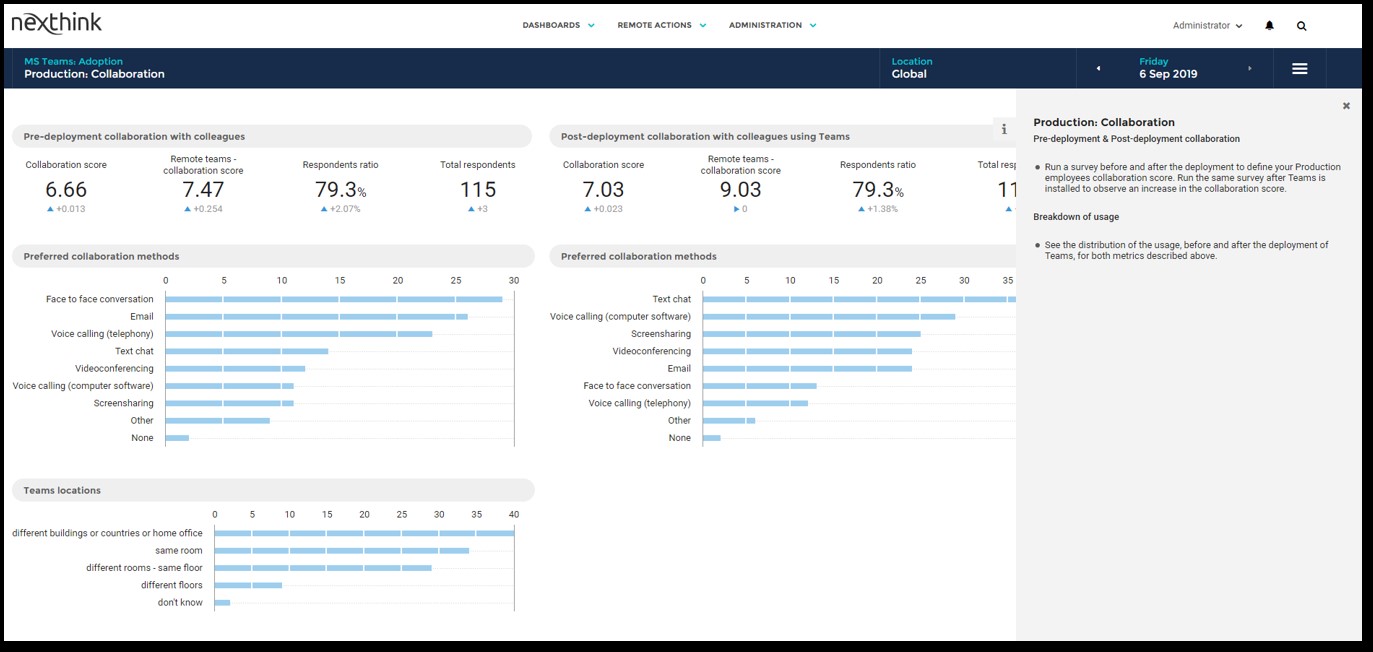Click the info icon beside post-deployment header
The image size is (1373, 652).
[1004, 129]
